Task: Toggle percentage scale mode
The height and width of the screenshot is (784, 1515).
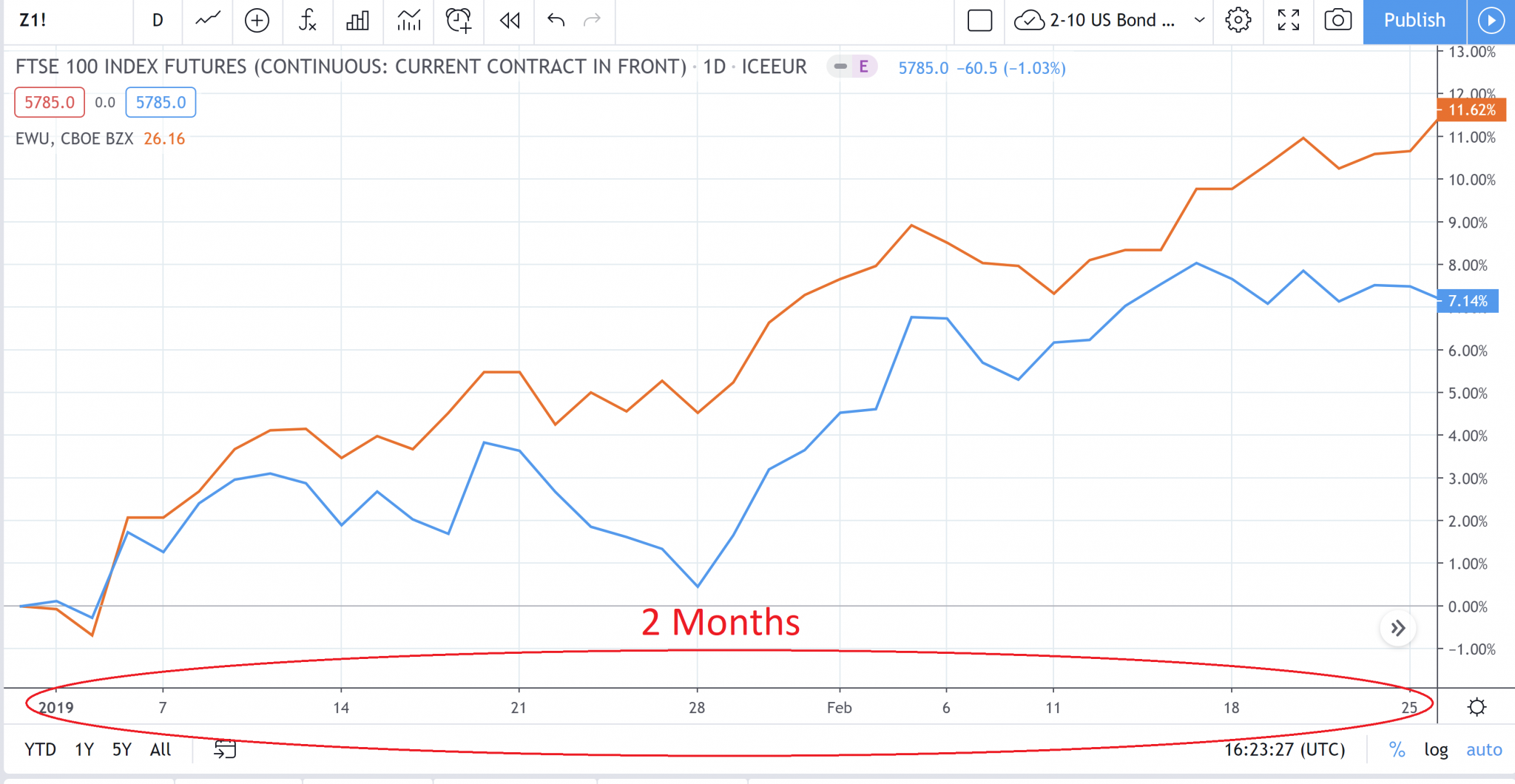Action: 1397,749
